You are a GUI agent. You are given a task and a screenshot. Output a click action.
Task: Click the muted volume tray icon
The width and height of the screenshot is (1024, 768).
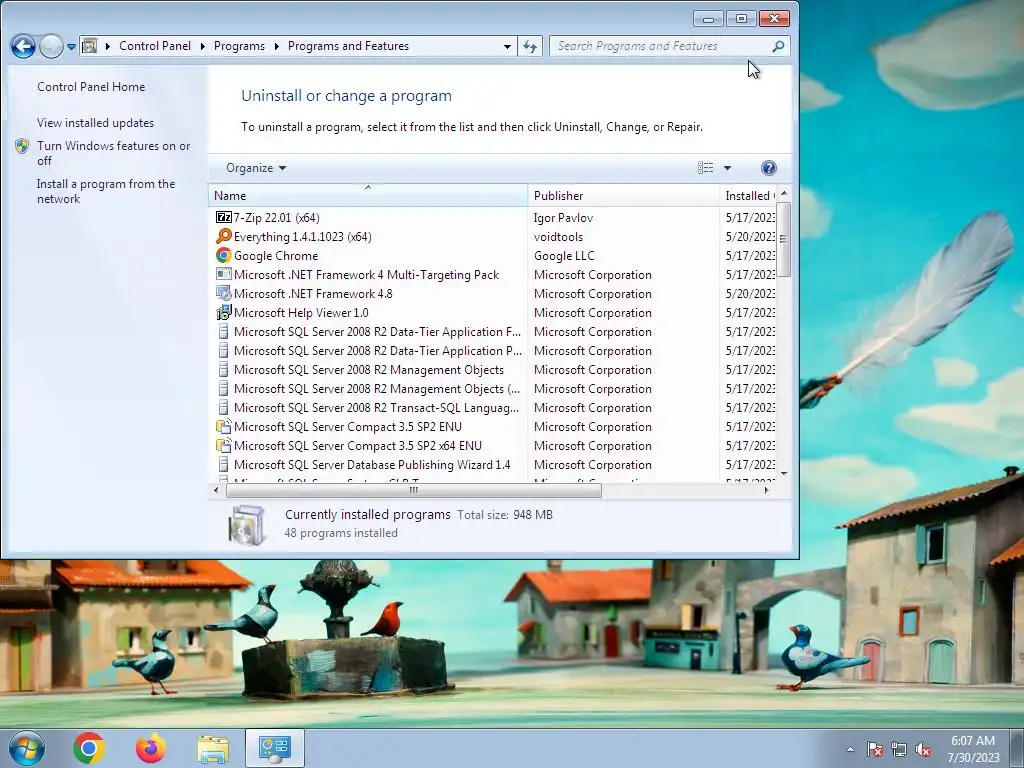[x=923, y=749]
